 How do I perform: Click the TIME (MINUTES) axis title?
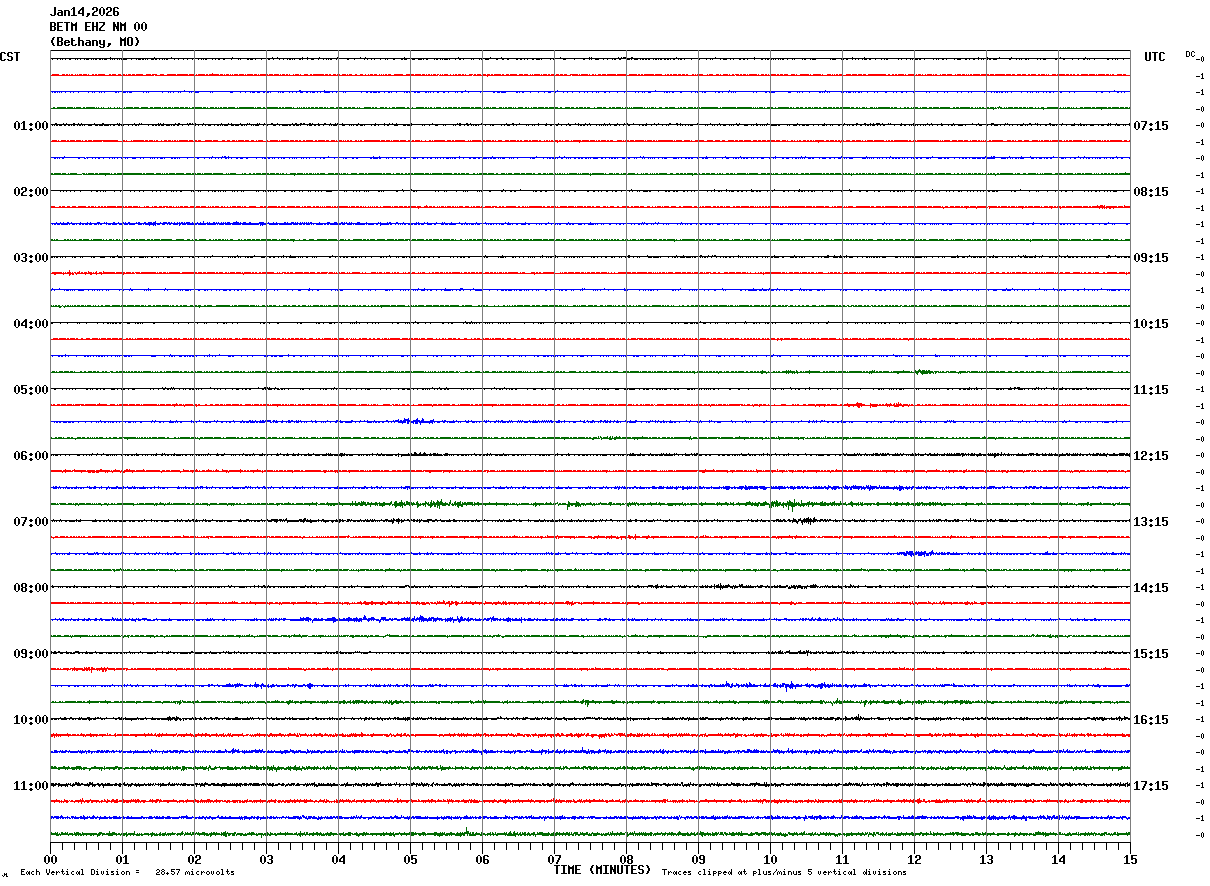(x=602, y=870)
